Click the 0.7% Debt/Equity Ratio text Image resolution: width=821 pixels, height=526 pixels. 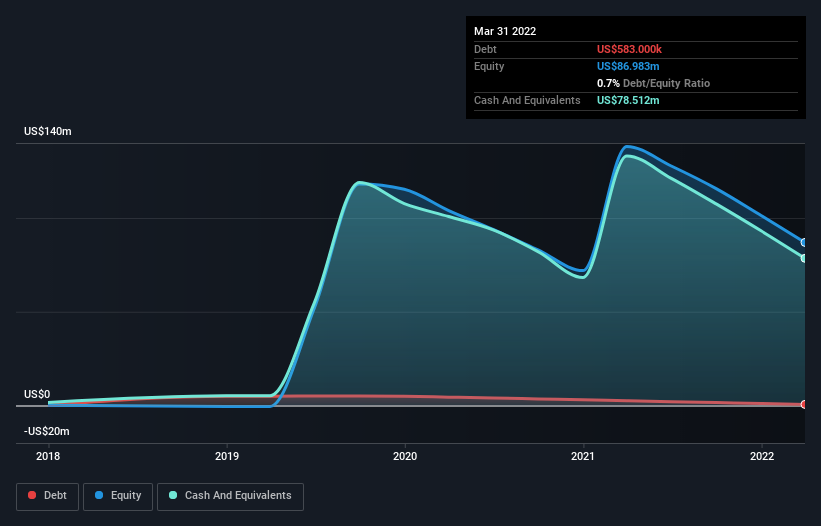653,83
